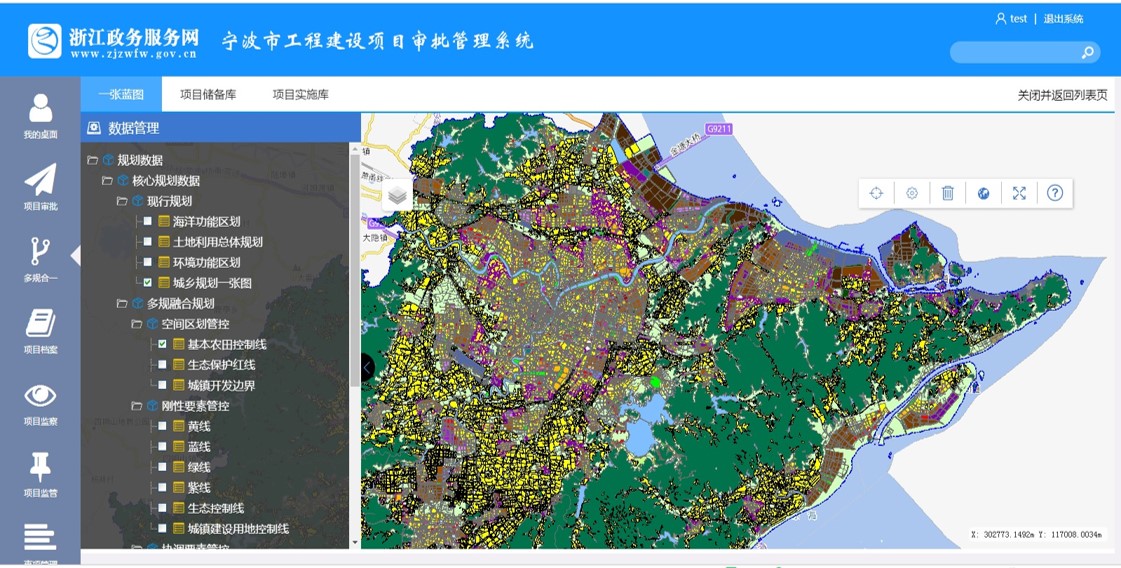Click the trash bin clear icon

pos(948,193)
